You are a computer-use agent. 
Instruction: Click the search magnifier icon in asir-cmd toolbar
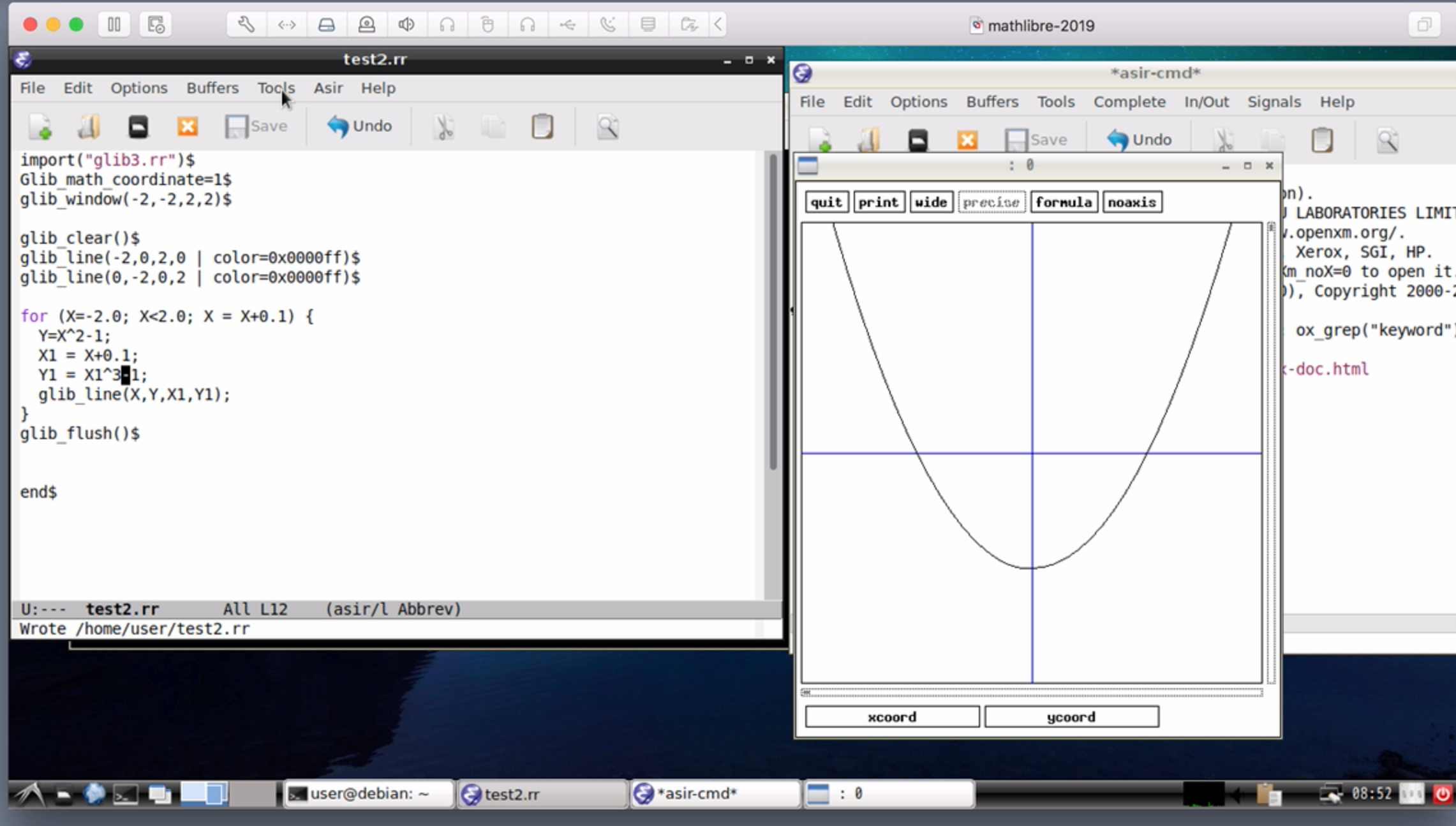[x=1388, y=140]
